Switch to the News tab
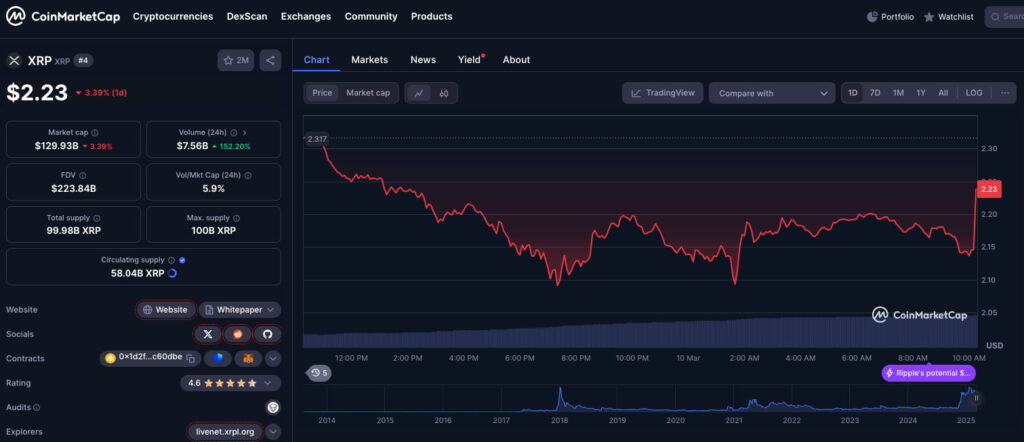 pyautogui.click(x=423, y=59)
